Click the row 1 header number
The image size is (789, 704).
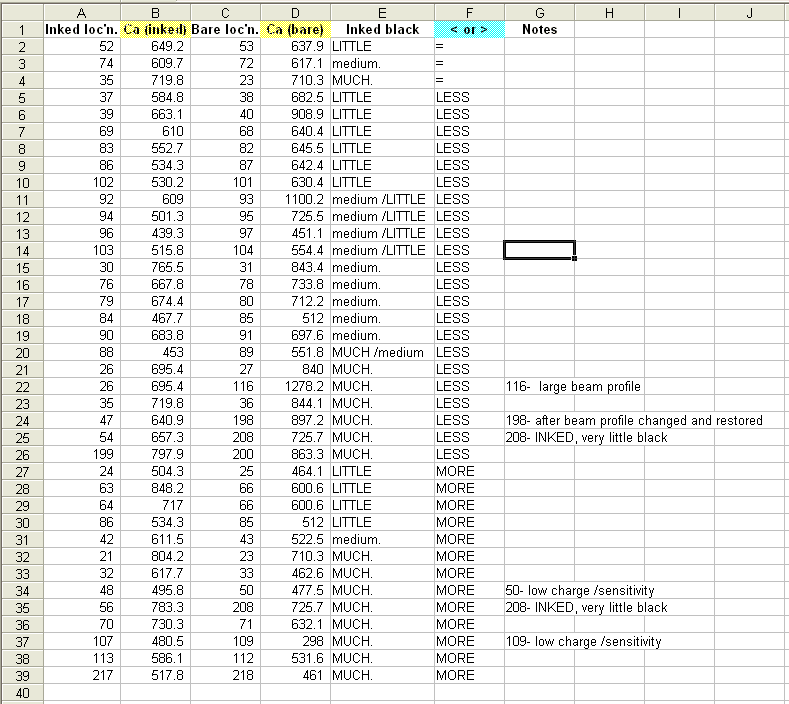[20, 29]
